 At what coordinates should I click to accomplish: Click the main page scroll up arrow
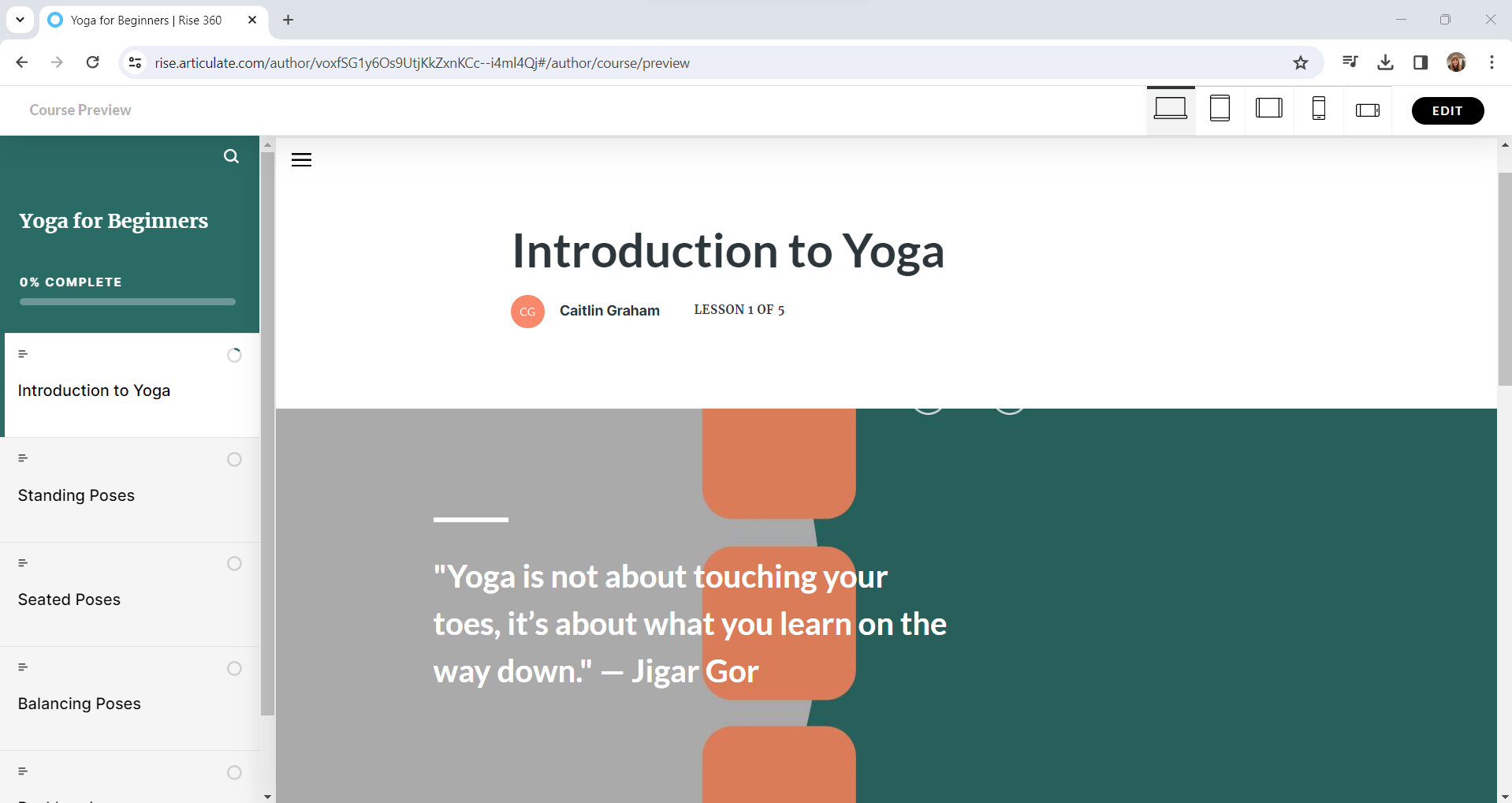pos(1505,145)
